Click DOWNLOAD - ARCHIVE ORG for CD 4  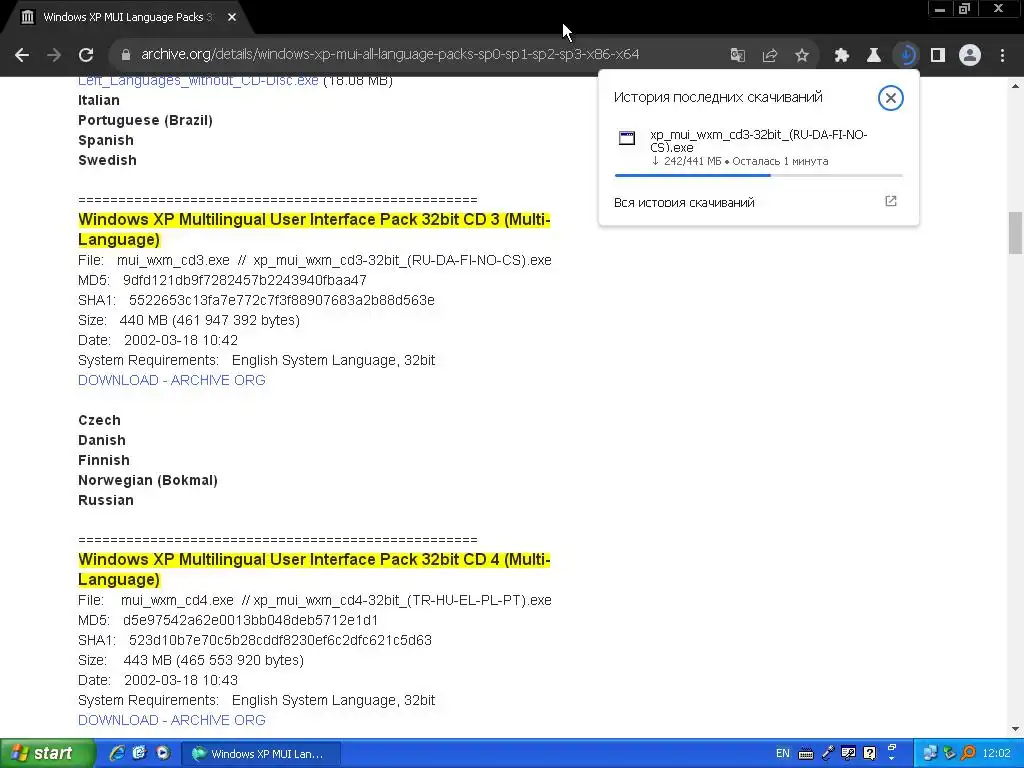[172, 720]
